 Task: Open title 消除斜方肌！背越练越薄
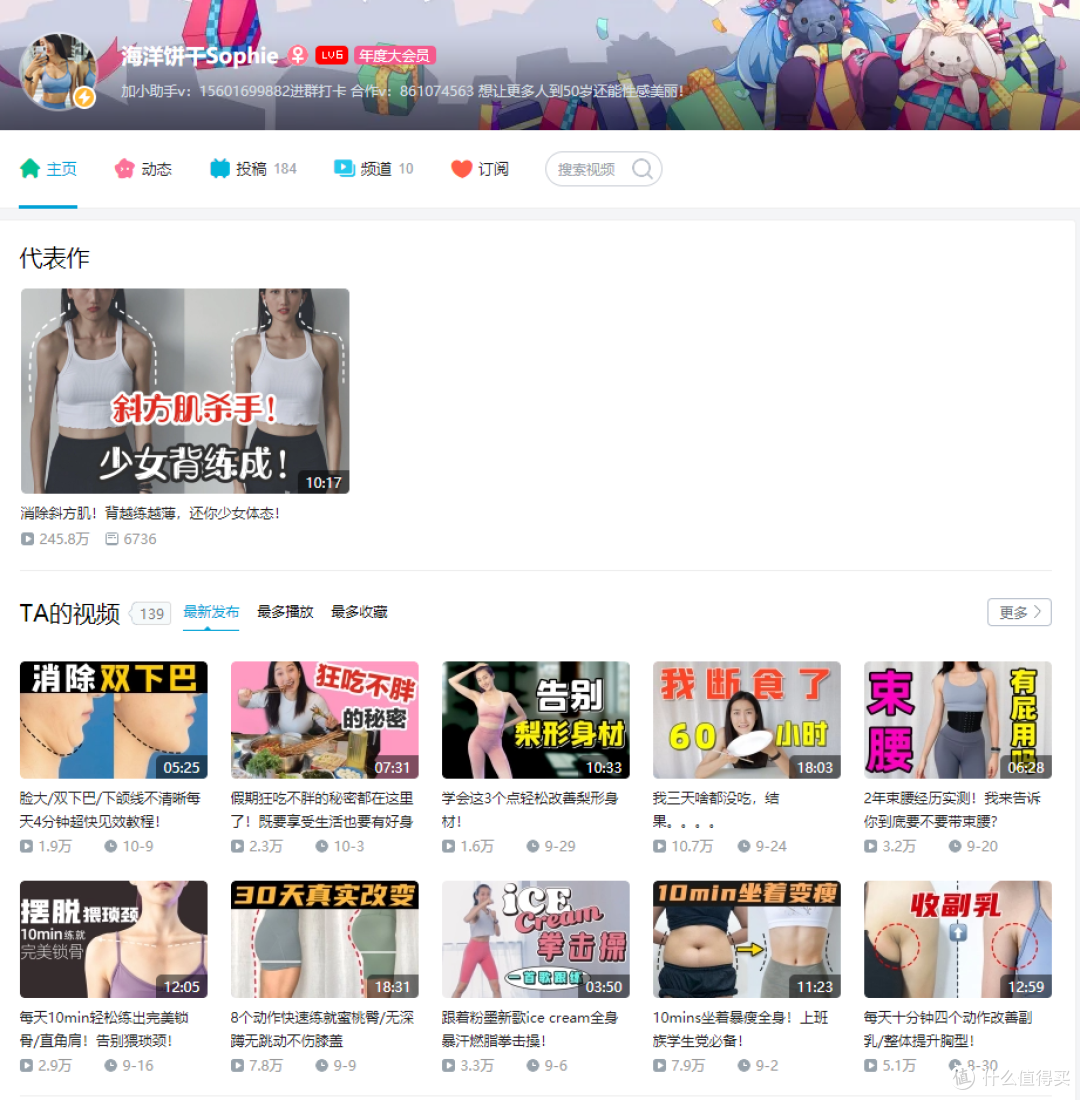click(150, 514)
